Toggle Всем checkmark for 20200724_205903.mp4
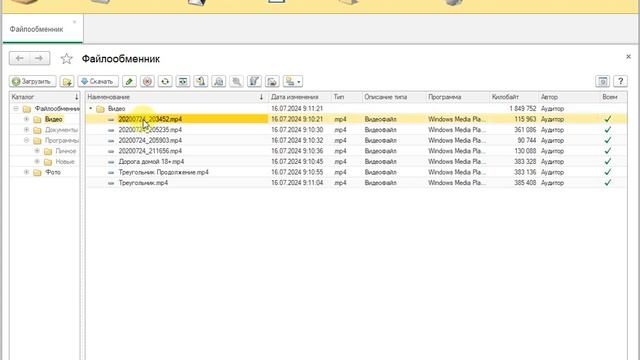 coord(608,140)
